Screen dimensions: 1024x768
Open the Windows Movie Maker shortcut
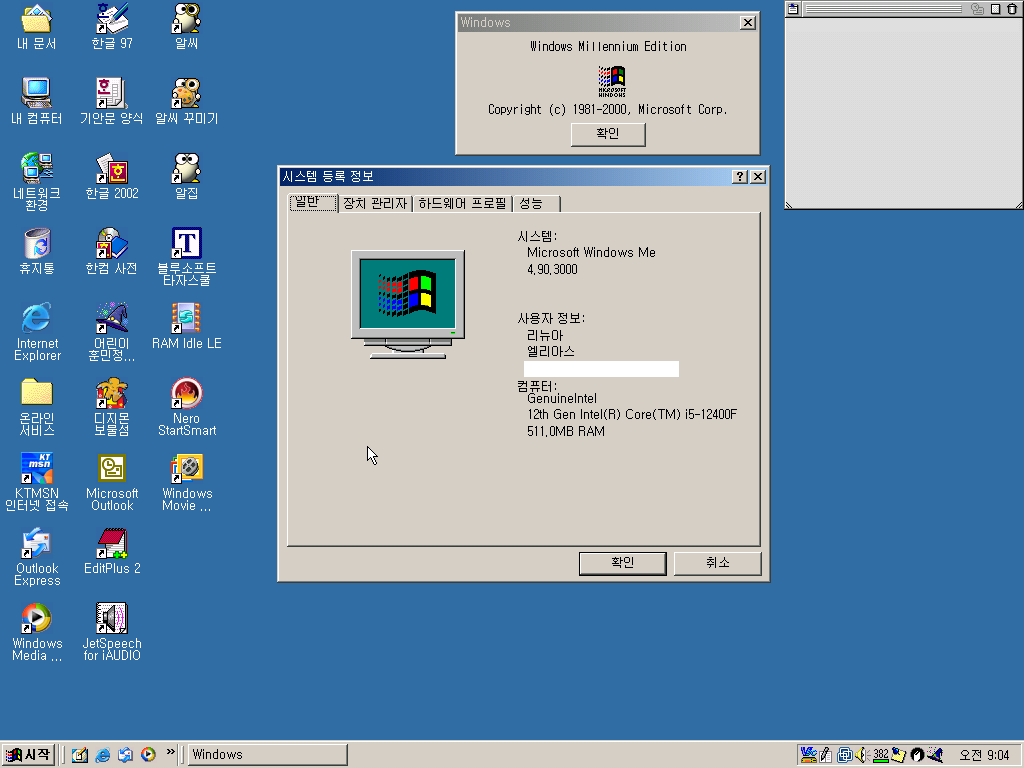click(186, 469)
